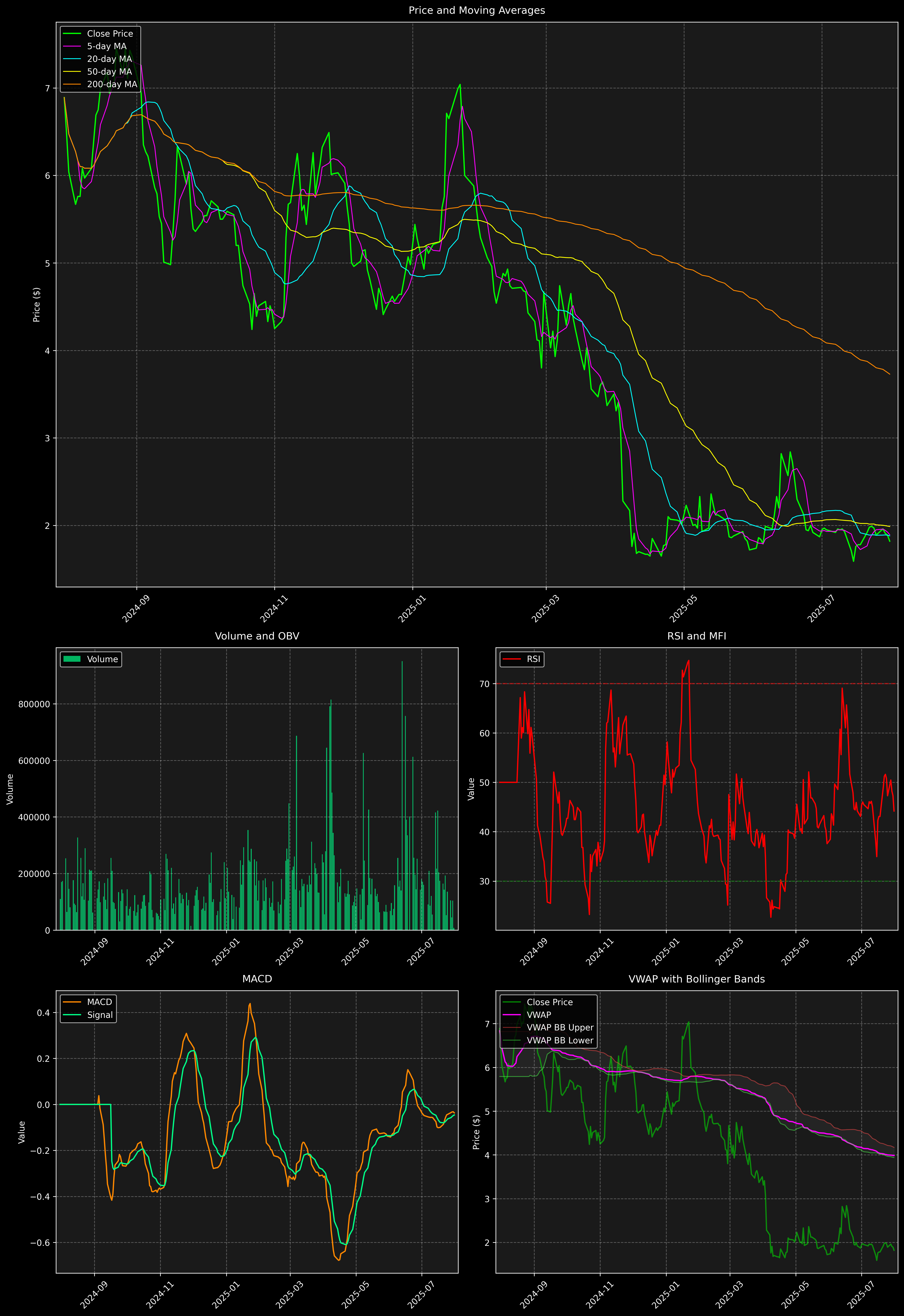Click the "70" tick on the RSI axis
This screenshot has height=1316, width=904.
[x=485, y=684]
